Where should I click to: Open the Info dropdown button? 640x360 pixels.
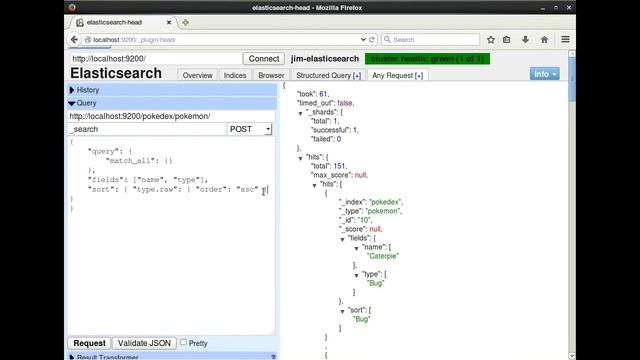[544, 74]
